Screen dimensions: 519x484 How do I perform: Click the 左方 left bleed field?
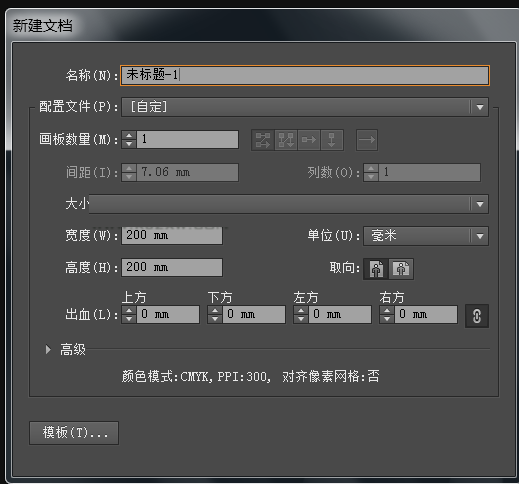(x=340, y=314)
